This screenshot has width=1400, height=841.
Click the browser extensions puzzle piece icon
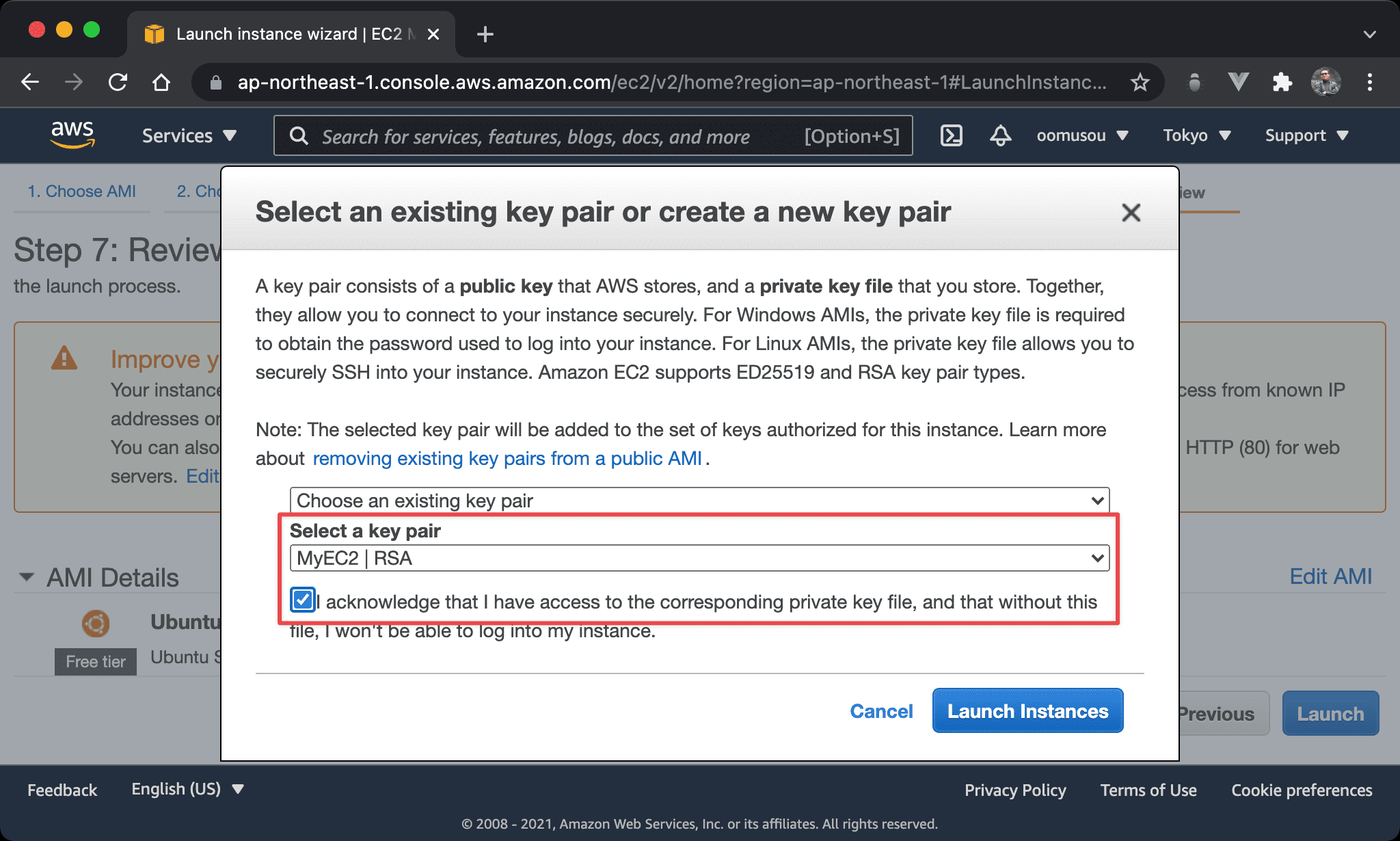1275,82
